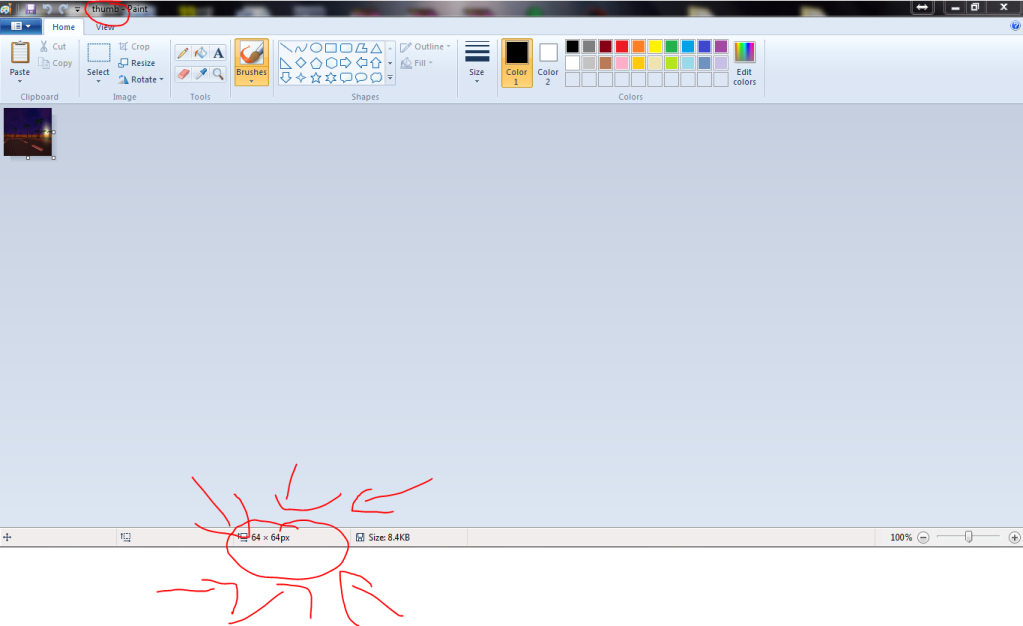Expand the Select tool options arrow

tap(98, 81)
